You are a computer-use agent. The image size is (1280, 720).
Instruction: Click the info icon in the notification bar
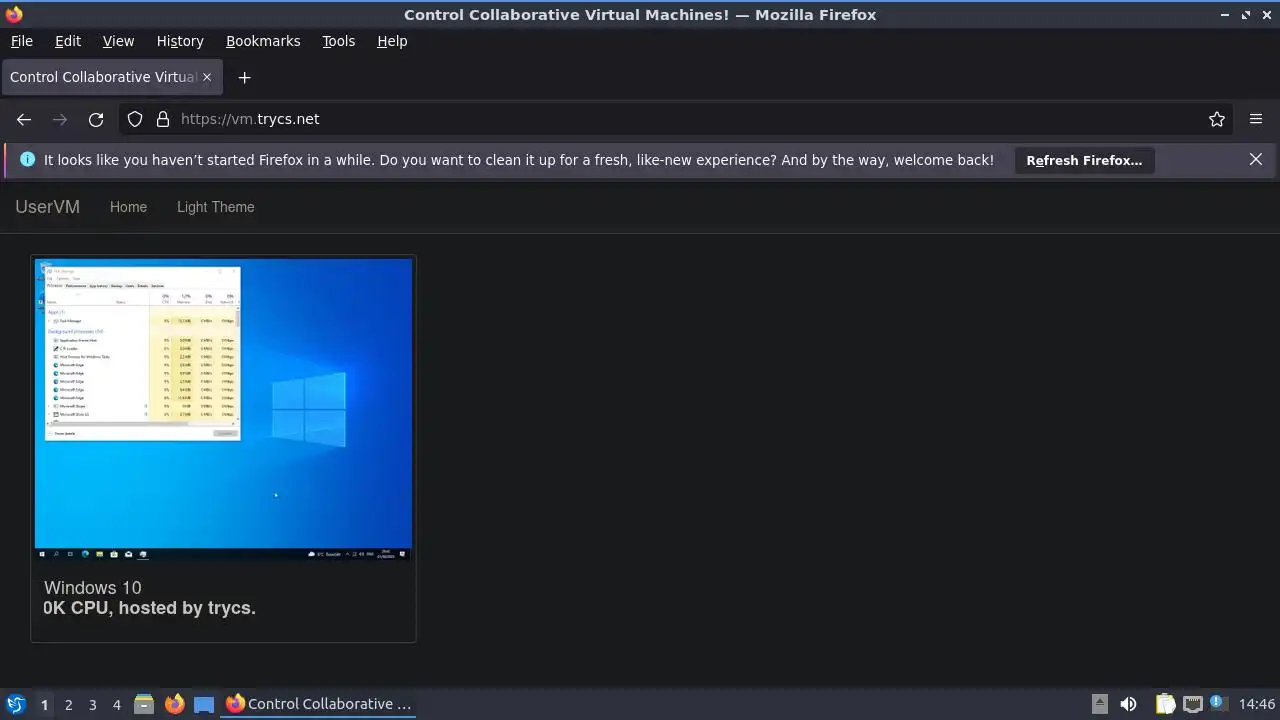(27, 159)
